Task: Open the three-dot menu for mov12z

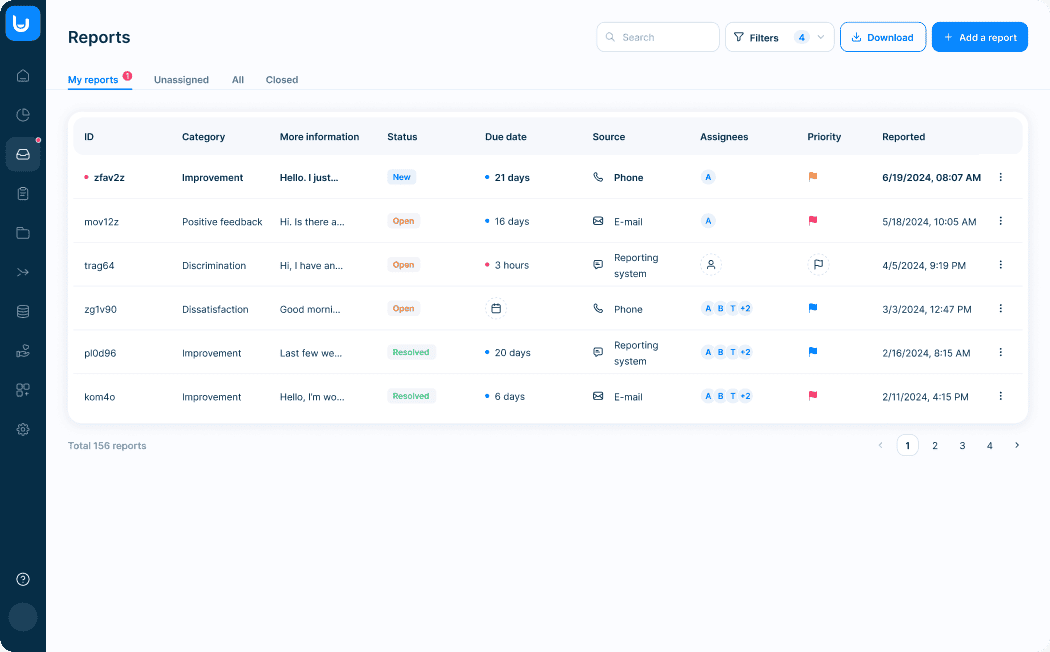Action: tap(1000, 221)
